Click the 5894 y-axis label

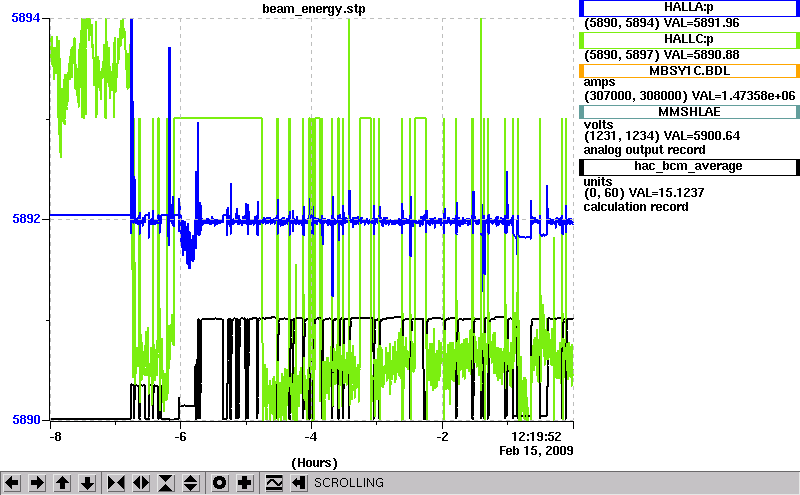[26, 18]
